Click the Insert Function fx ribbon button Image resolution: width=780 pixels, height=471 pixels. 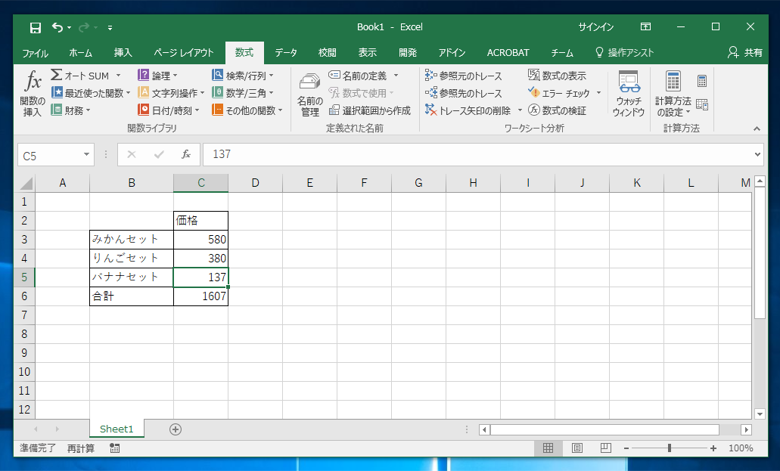point(32,94)
